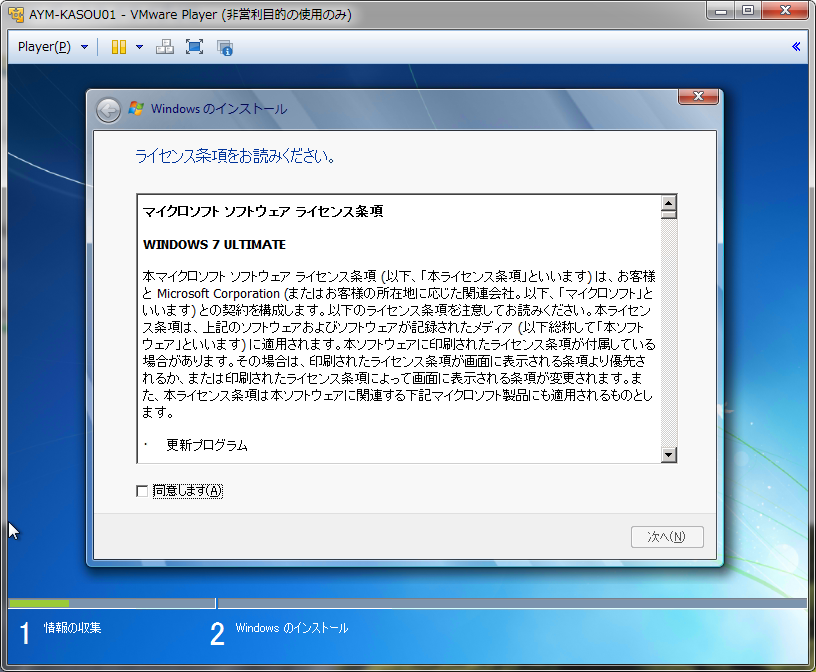
Task: Click the back arrow in Windows setup
Action: coord(108,110)
